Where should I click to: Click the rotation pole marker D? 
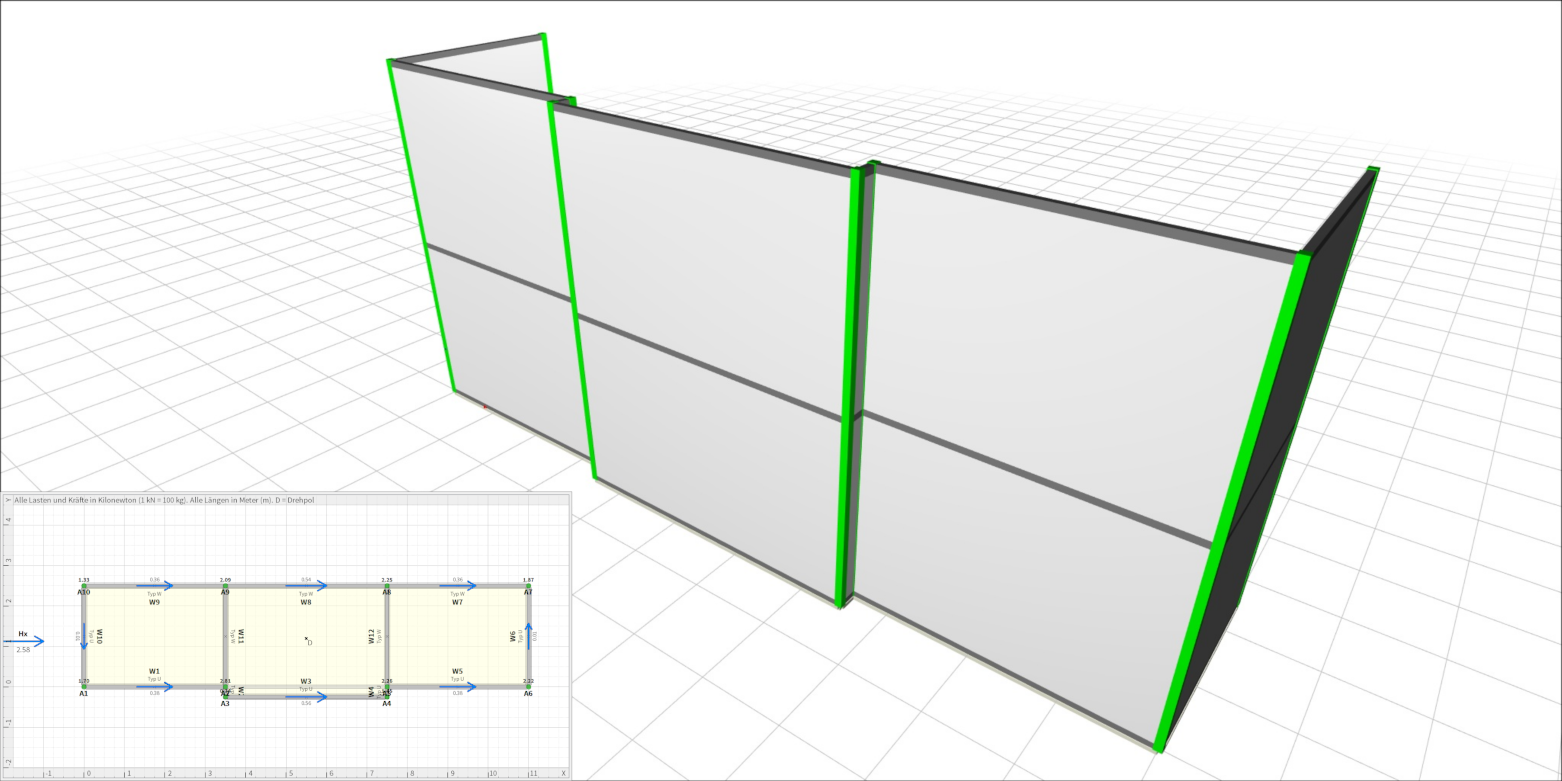coord(308,640)
